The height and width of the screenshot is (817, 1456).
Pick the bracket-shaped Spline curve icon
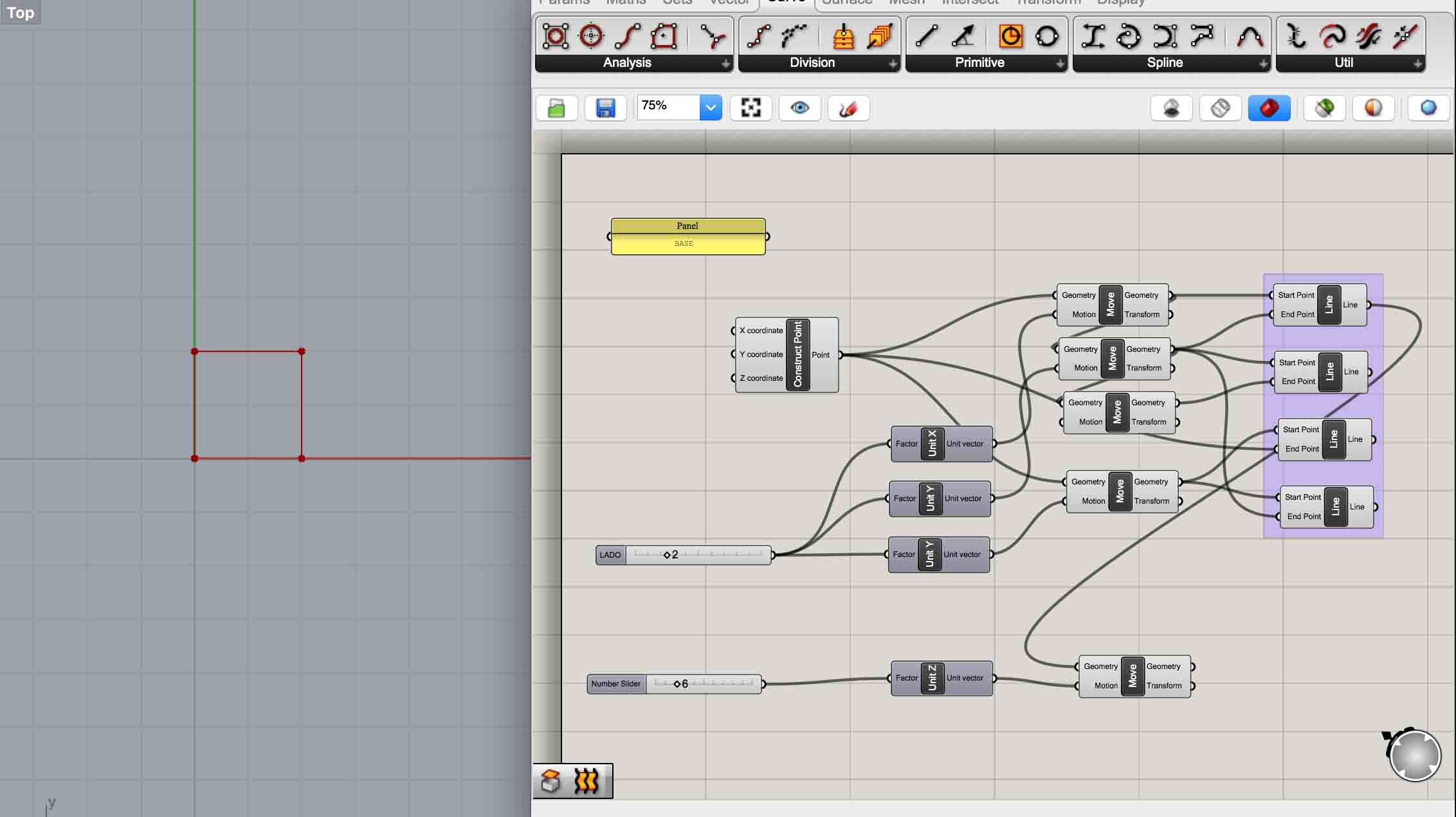pos(1165,36)
